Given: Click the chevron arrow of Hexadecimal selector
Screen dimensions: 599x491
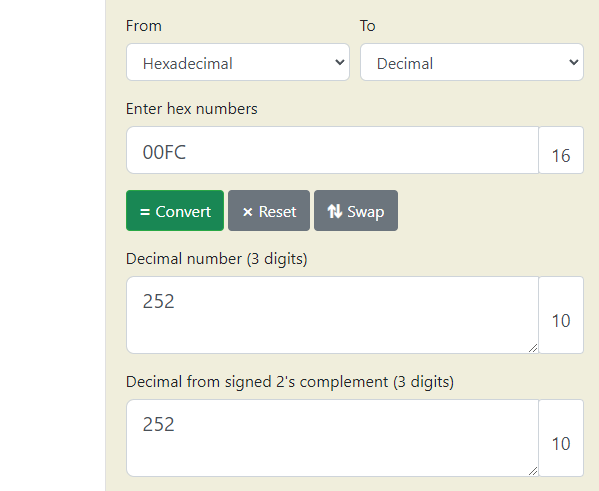Looking at the screenshot, I should (340, 62).
